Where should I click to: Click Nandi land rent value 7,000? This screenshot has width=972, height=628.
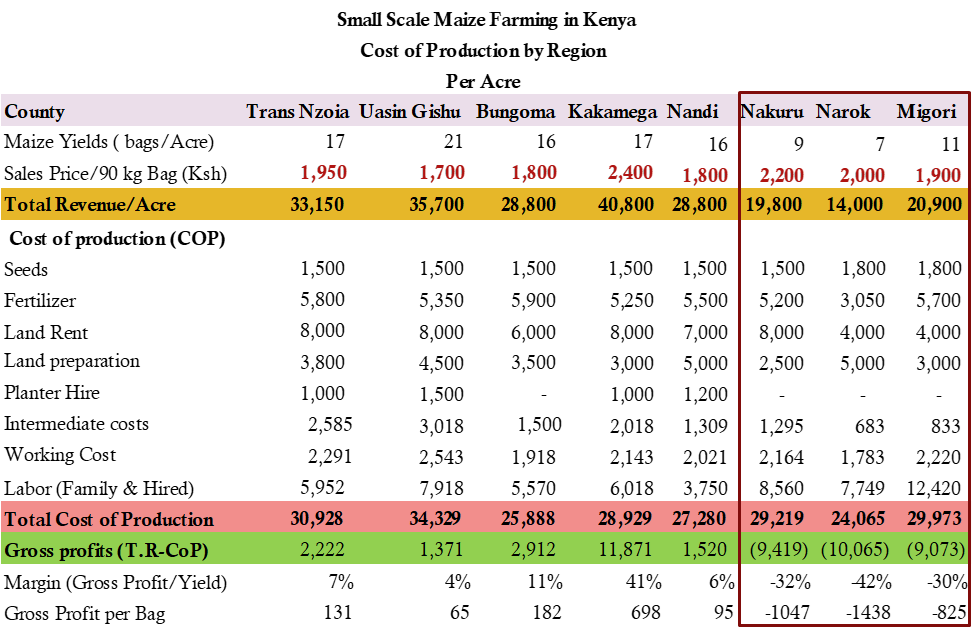705,332
